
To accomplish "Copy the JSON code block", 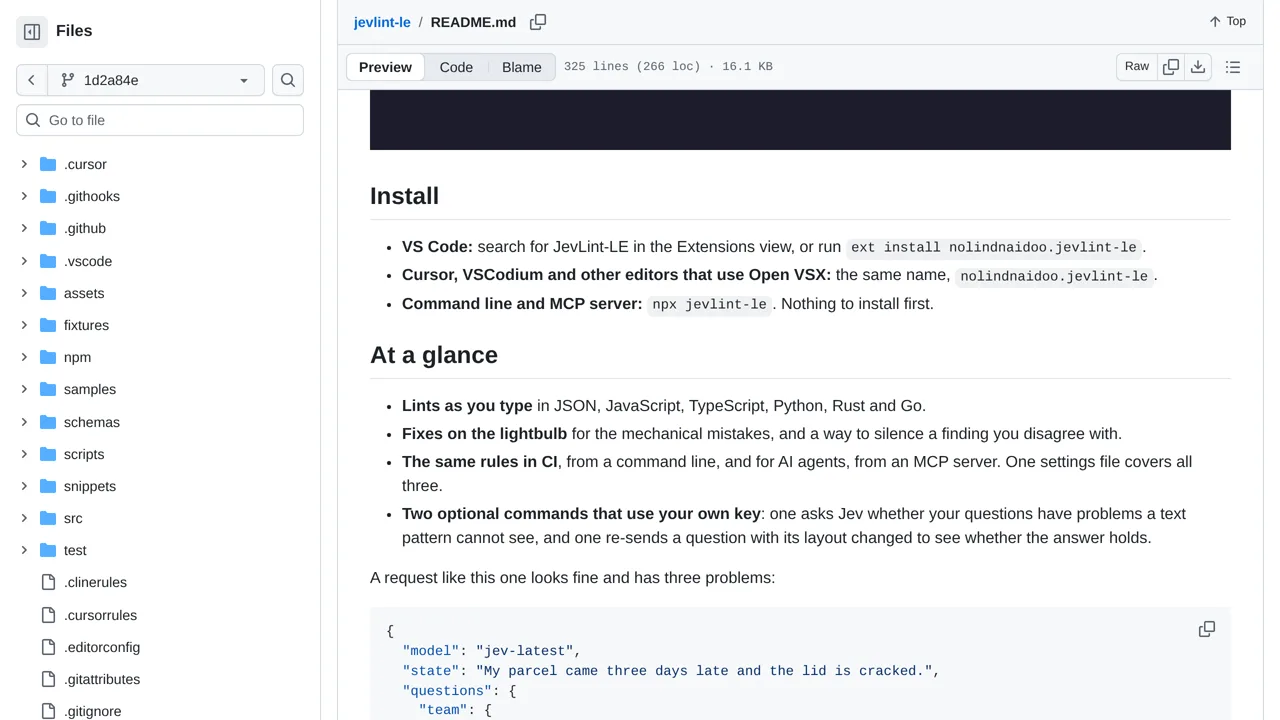I will 1207,630.
